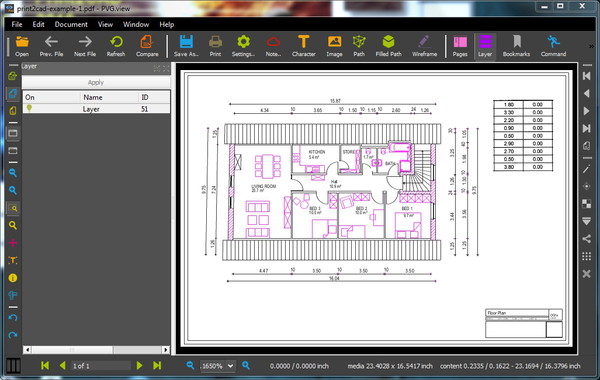Image resolution: width=600 pixels, height=380 pixels.
Task: Click the yellow document sidebar icon
Action: tap(13, 111)
